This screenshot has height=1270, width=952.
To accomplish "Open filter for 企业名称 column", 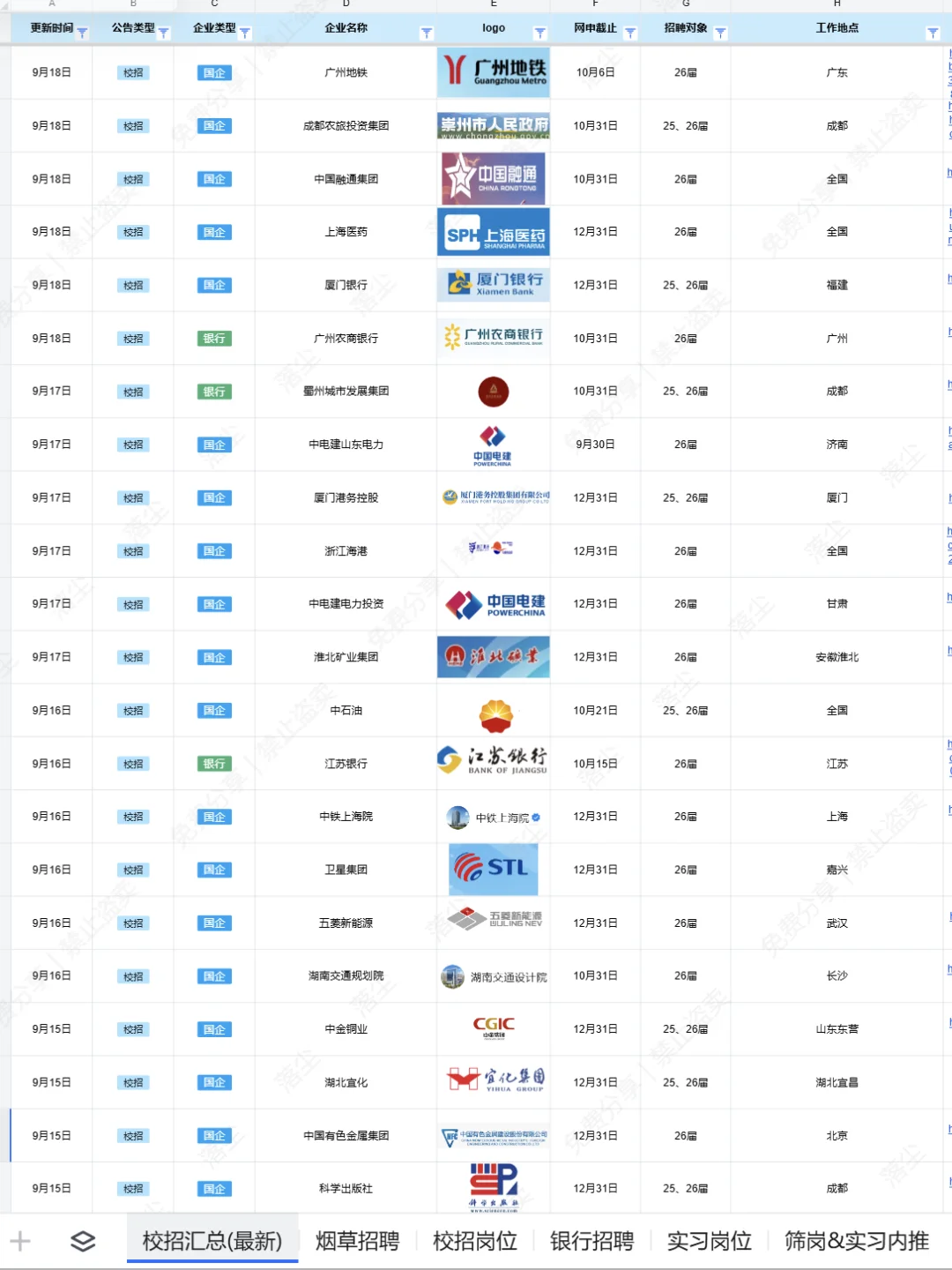I will coord(427,34).
